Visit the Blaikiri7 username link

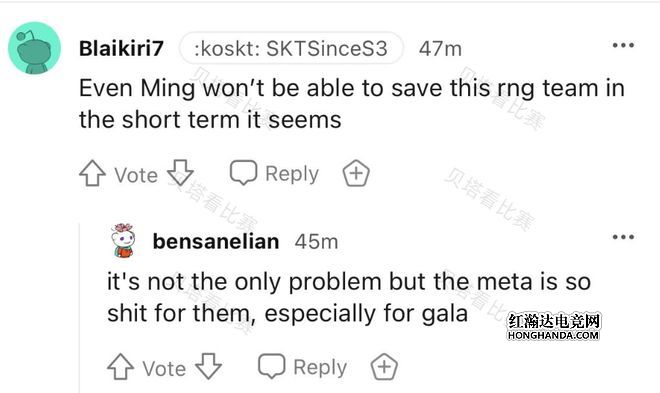(121, 48)
